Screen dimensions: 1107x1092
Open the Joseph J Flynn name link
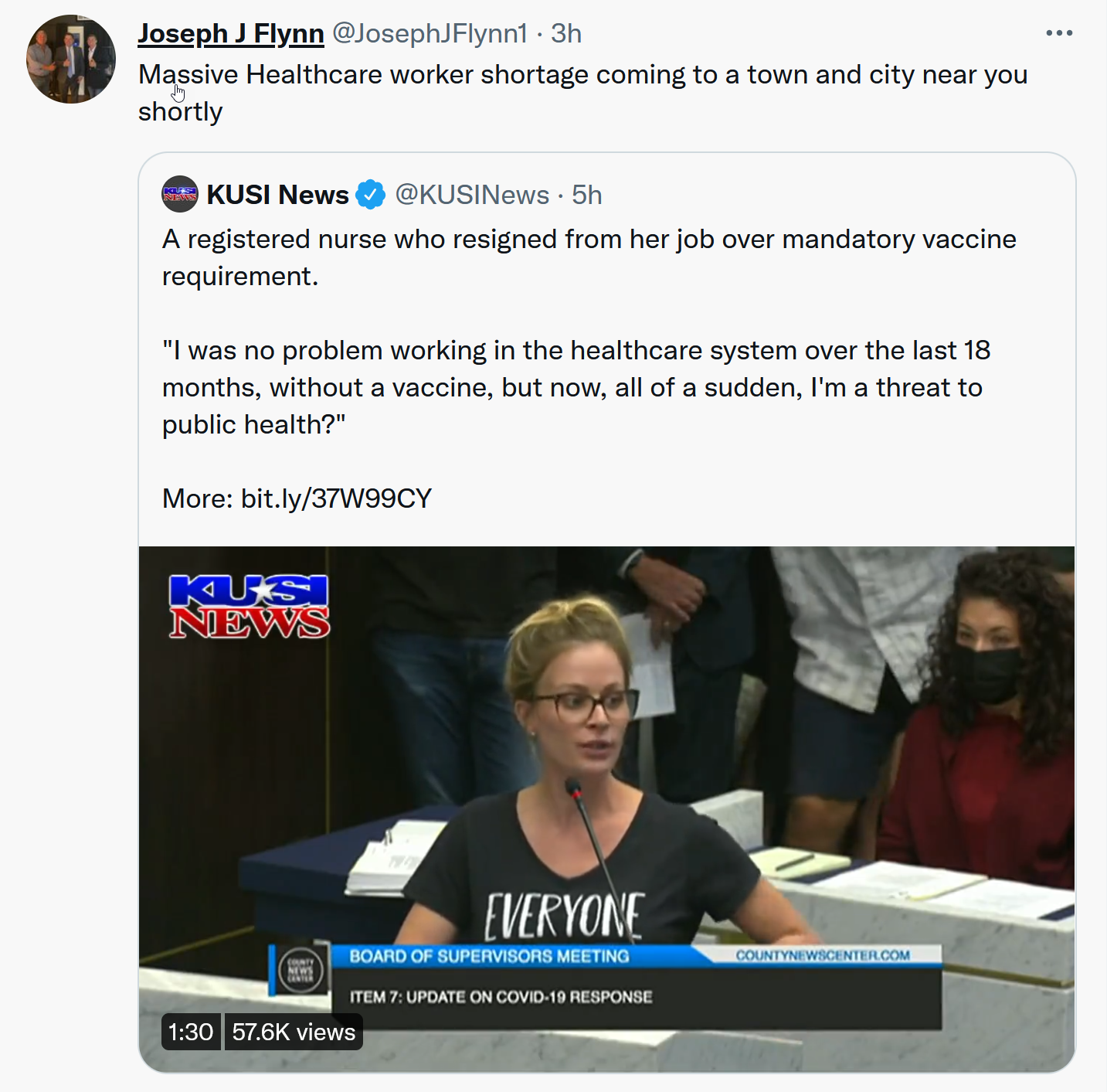[231, 33]
